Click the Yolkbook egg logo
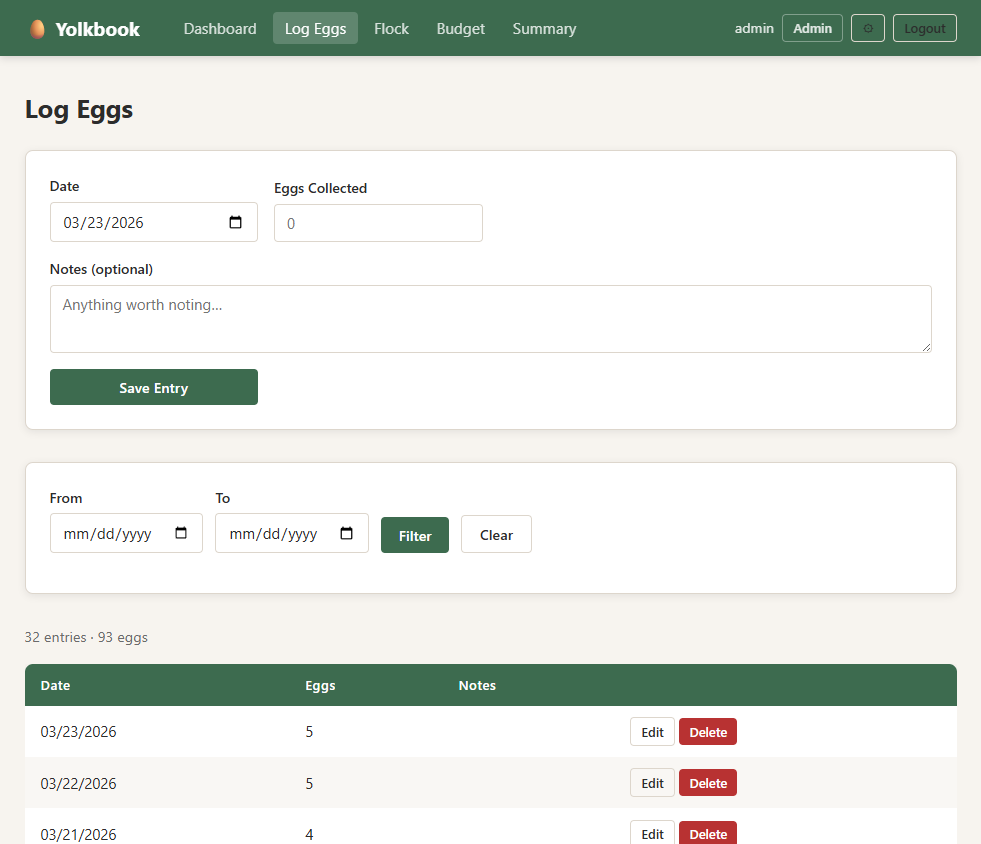 pyautogui.click(x=37, y=28)
